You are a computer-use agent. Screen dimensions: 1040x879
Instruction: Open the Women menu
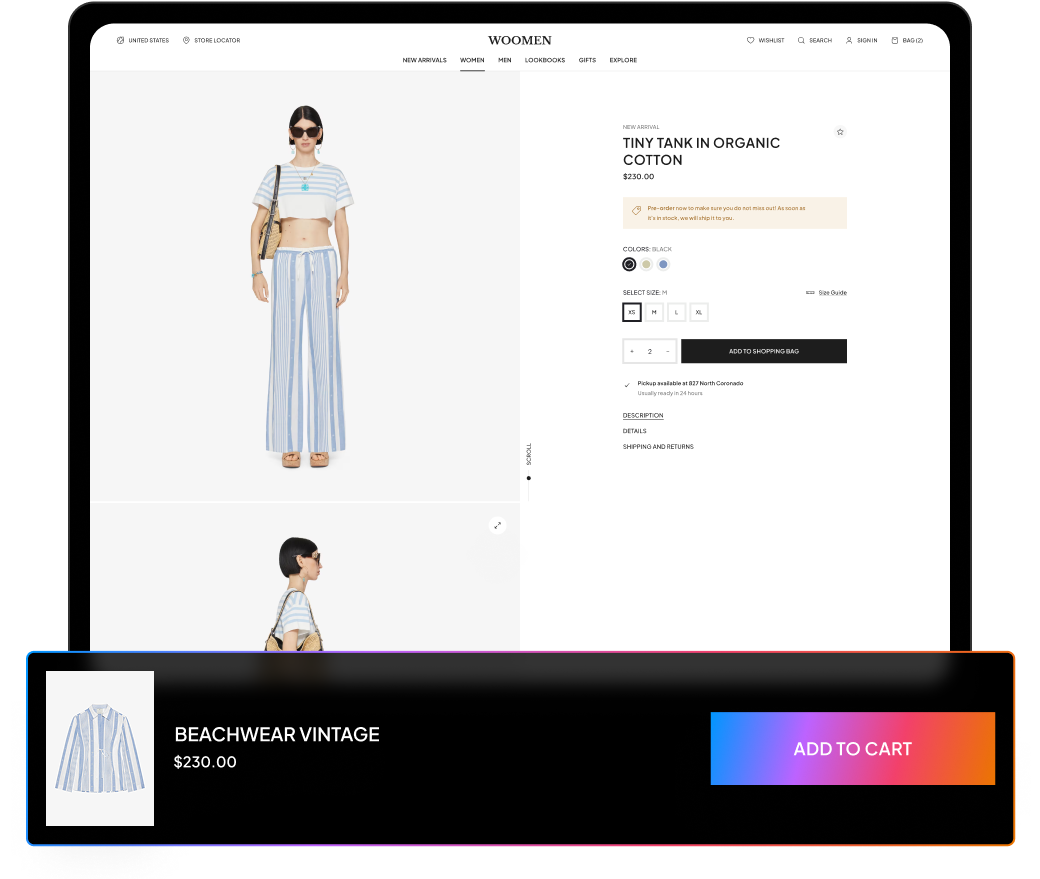(472, 60)
